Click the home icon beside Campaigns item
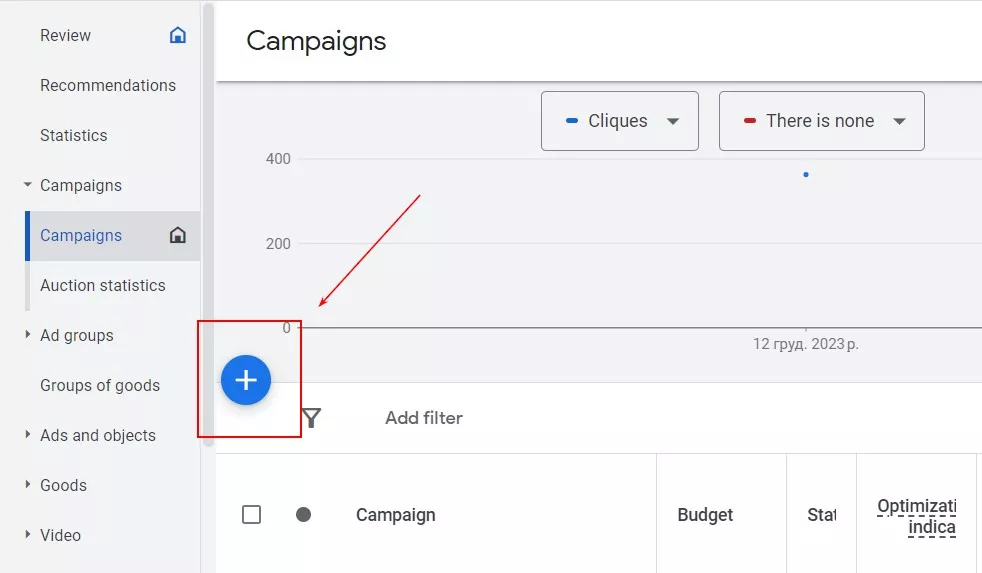Image resolution: width=982 pixels, height=573 pixels. (178, 235)
